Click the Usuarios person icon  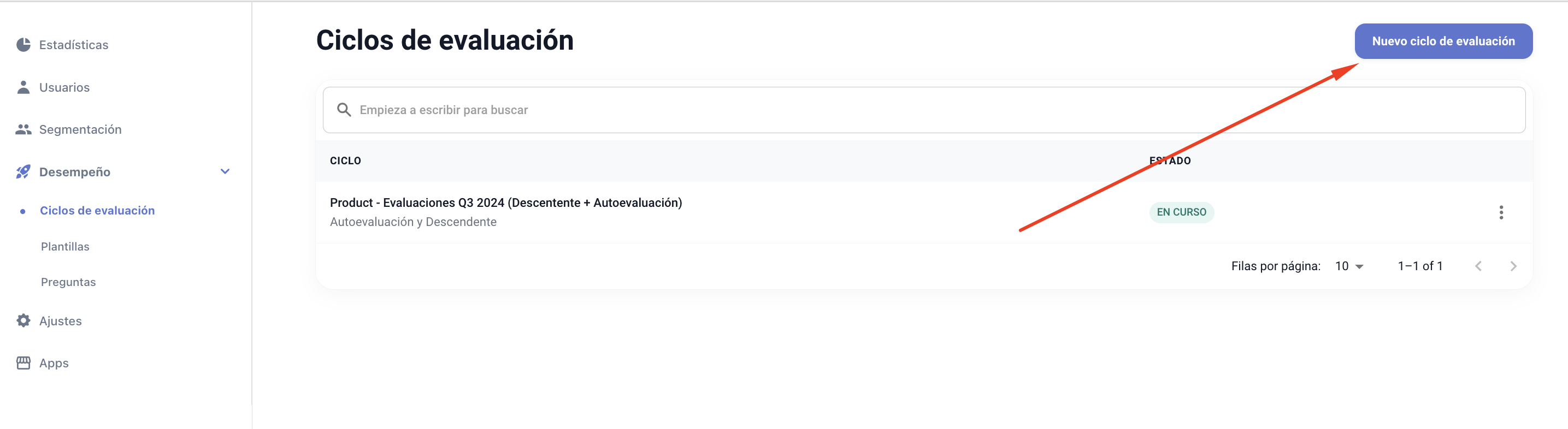23,87
